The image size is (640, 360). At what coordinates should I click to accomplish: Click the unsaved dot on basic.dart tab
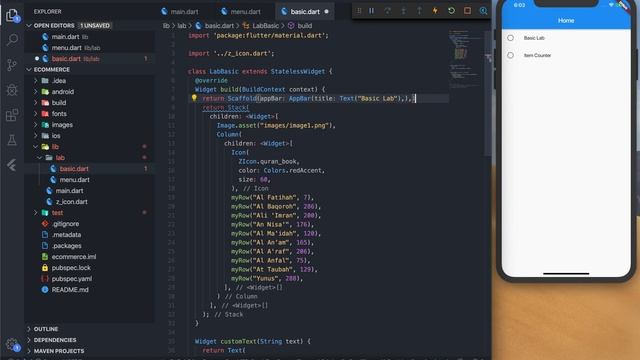tap(327, 12)
